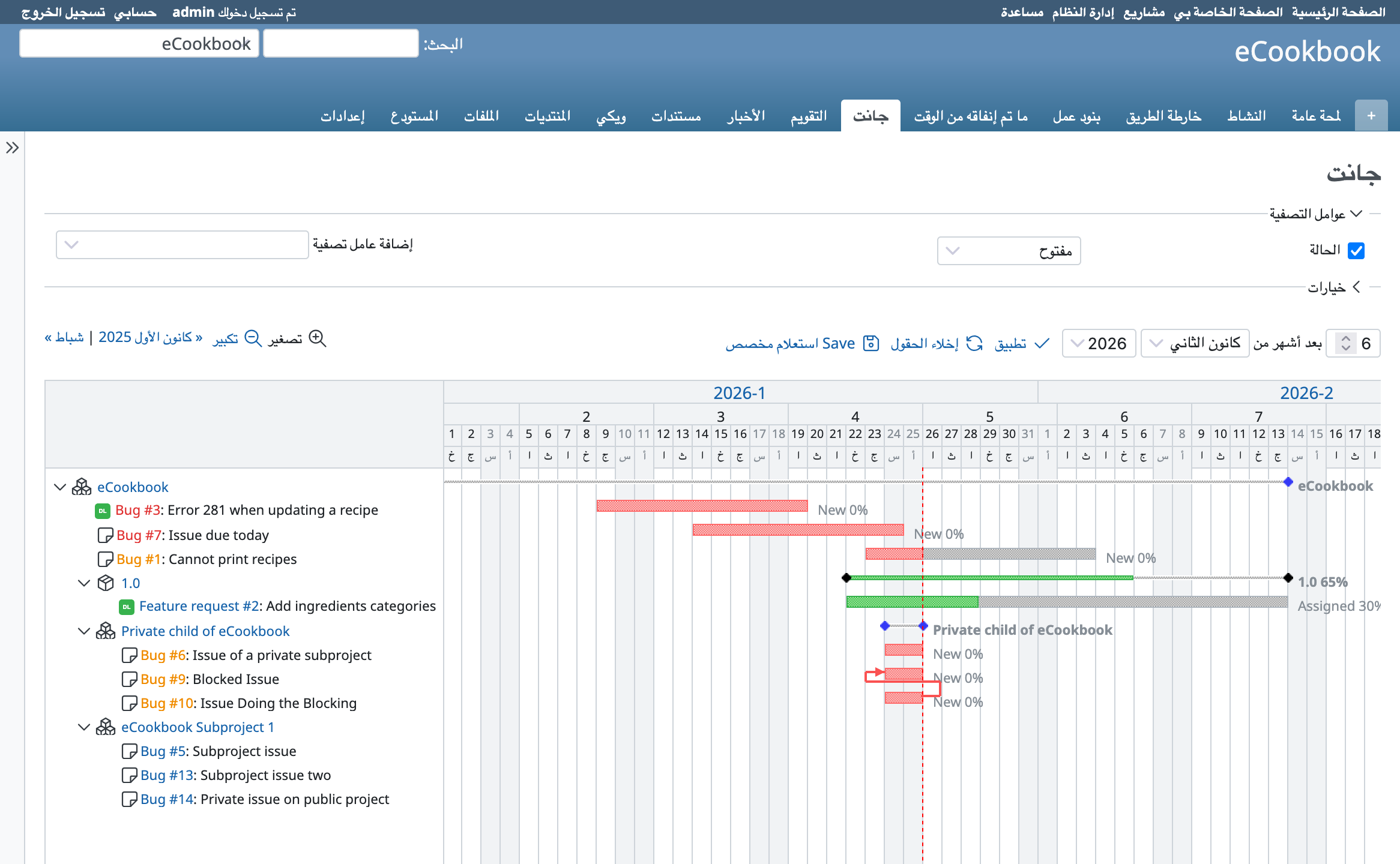Collapse the eCookbook project tree row

coord(59,487)
